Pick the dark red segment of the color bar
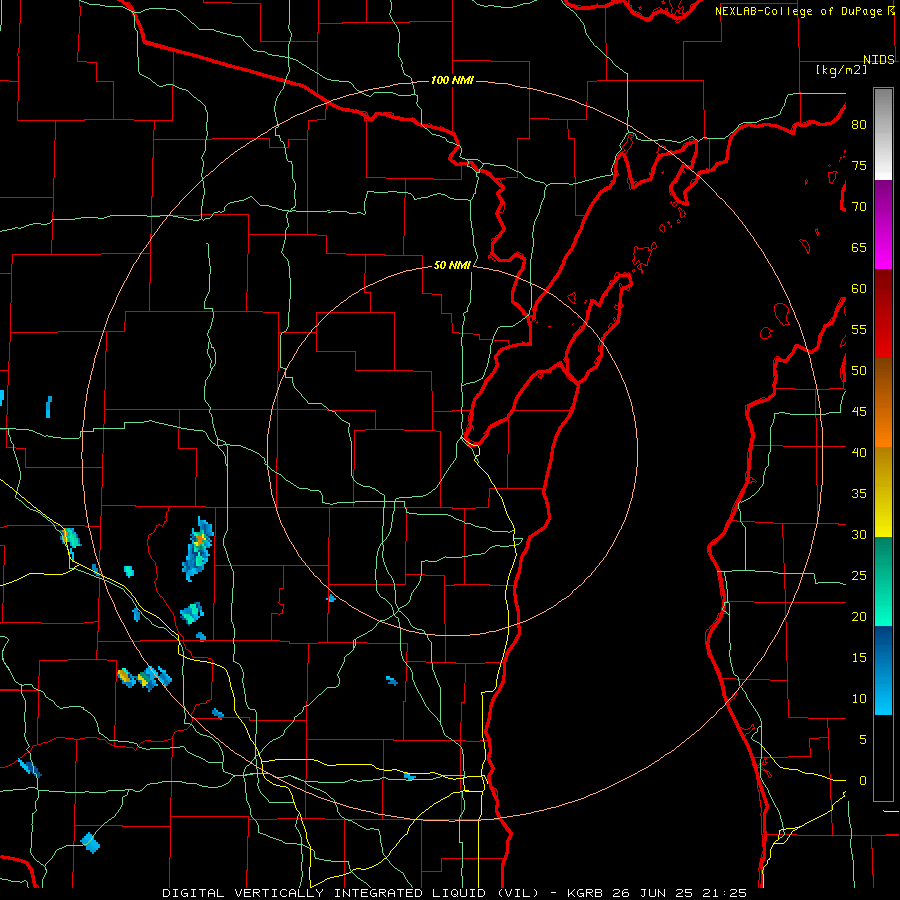900x900 pixels. click(883, 314)
